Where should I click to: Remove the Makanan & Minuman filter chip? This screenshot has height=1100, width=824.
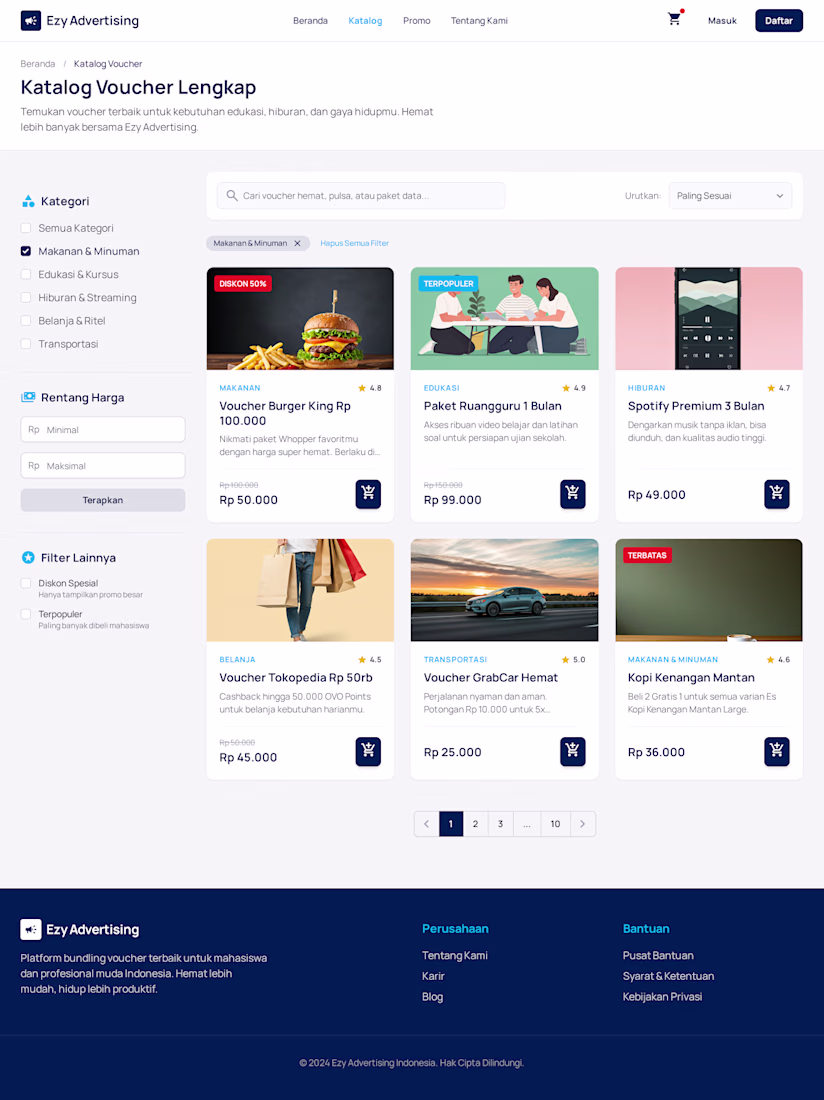(297, 243)
